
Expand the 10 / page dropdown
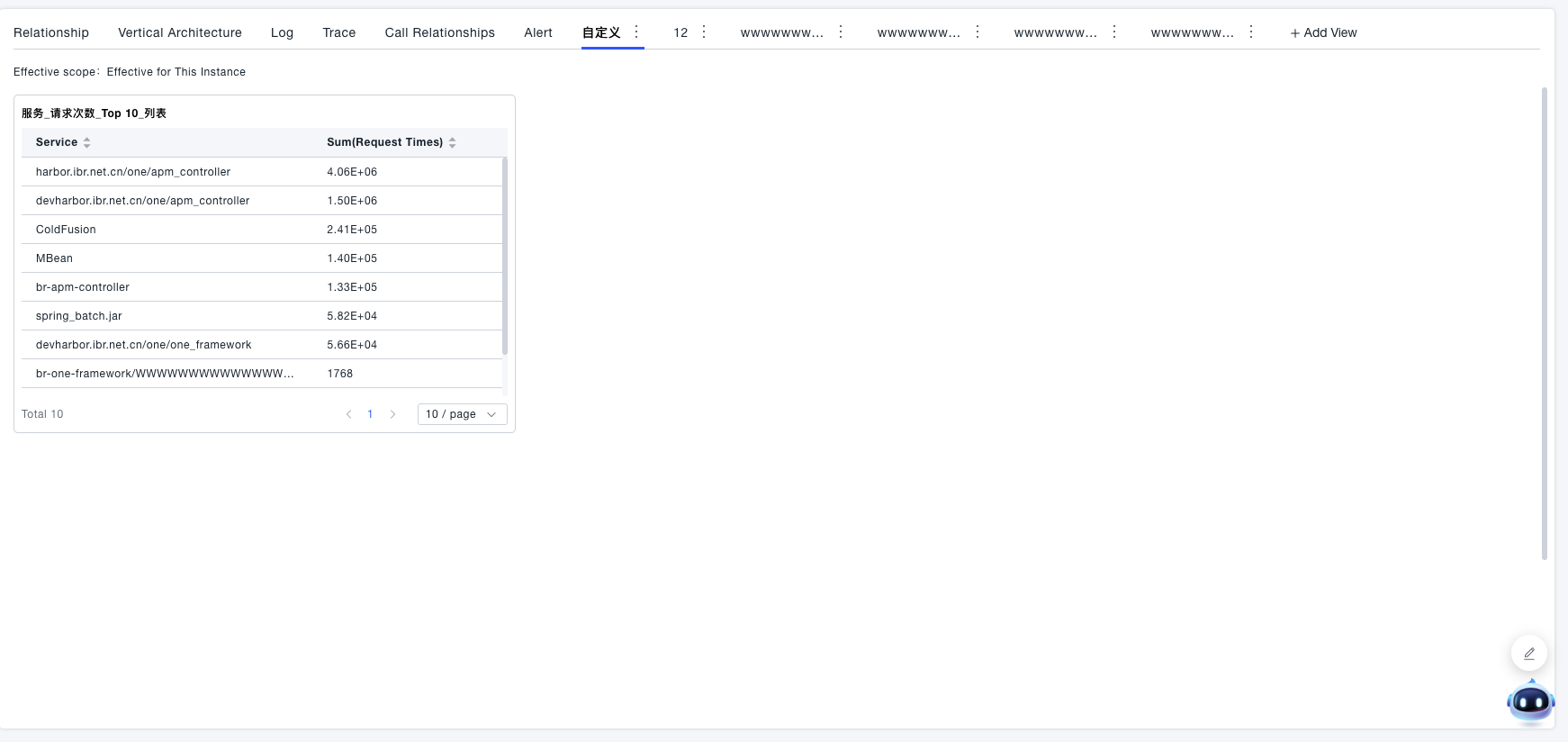pyautogui.click(x=462, y=414)
